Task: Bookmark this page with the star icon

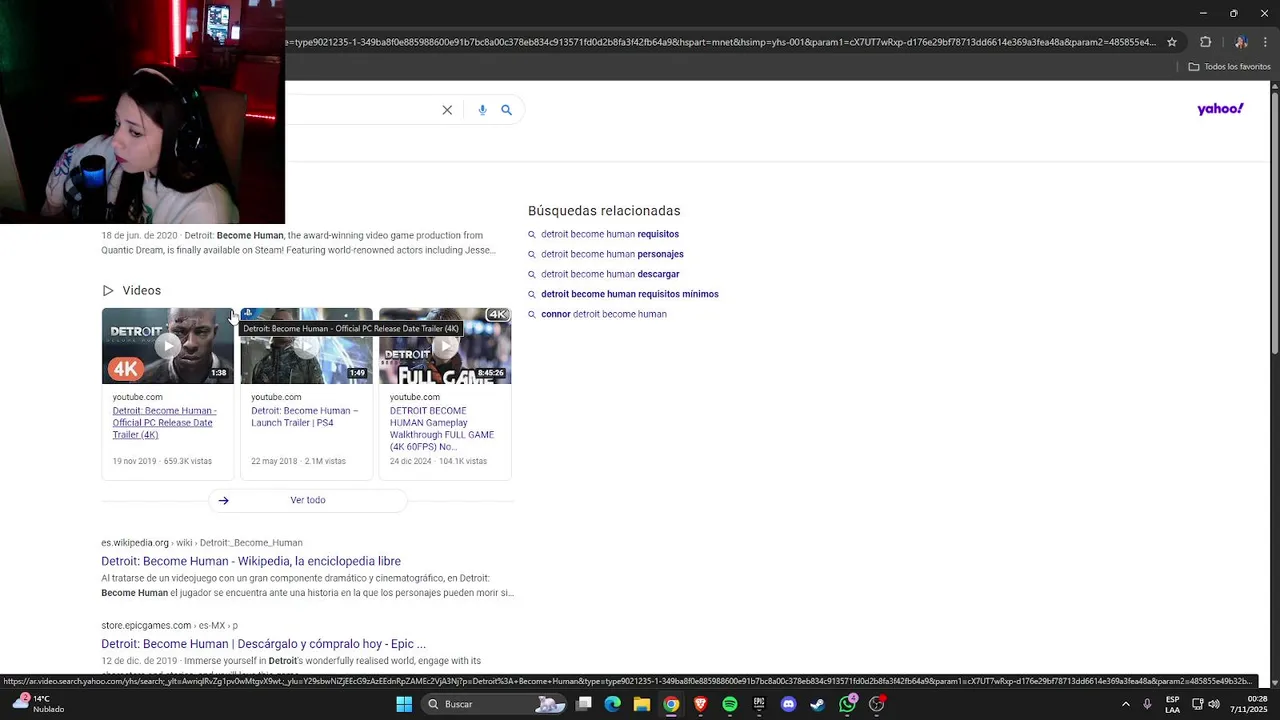Action: (1172, 42)
